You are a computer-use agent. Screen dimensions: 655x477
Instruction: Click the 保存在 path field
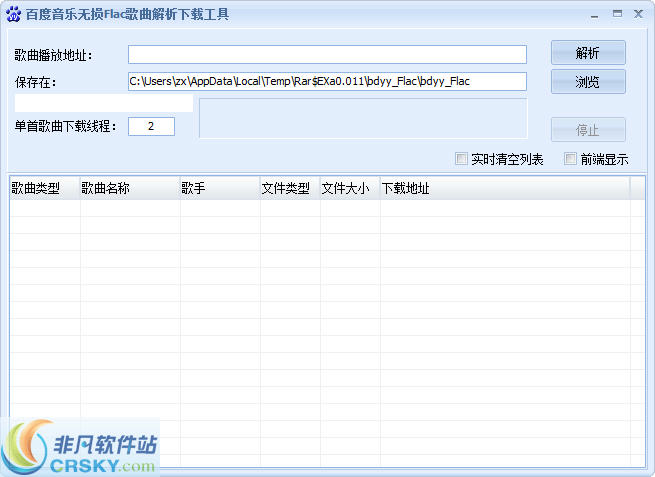click(327, 81)
